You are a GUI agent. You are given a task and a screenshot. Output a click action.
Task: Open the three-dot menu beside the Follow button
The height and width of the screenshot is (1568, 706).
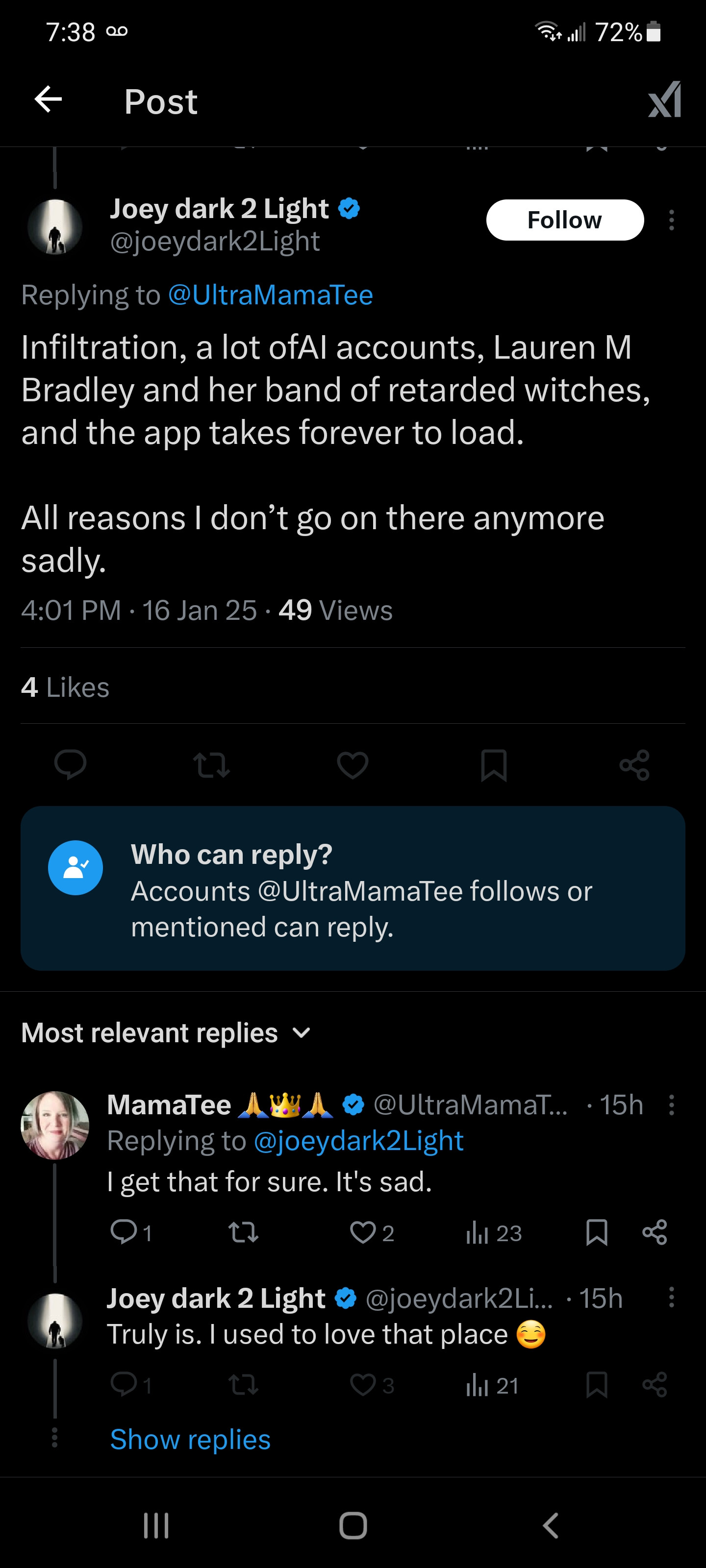(671, 220)
